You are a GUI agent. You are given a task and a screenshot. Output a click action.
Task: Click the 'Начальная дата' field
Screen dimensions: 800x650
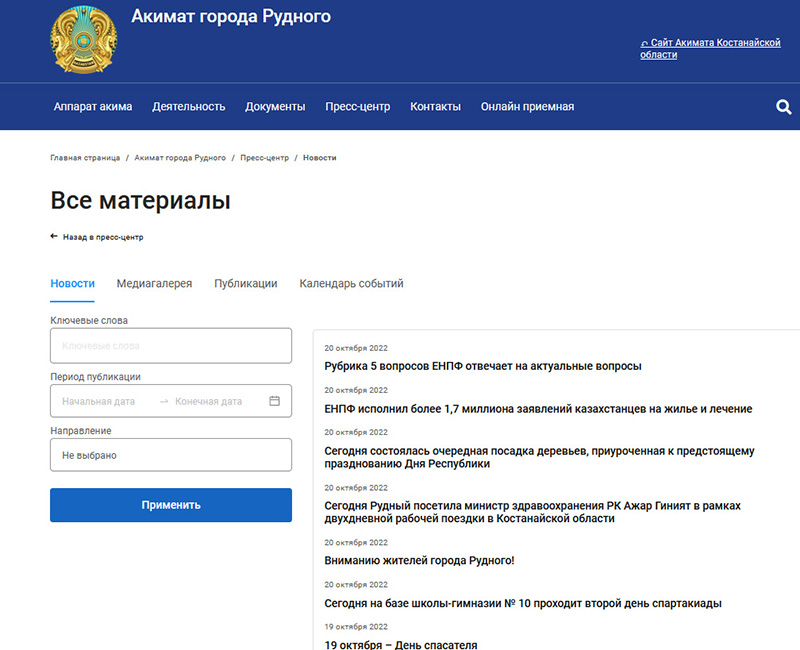click(98, 402)
